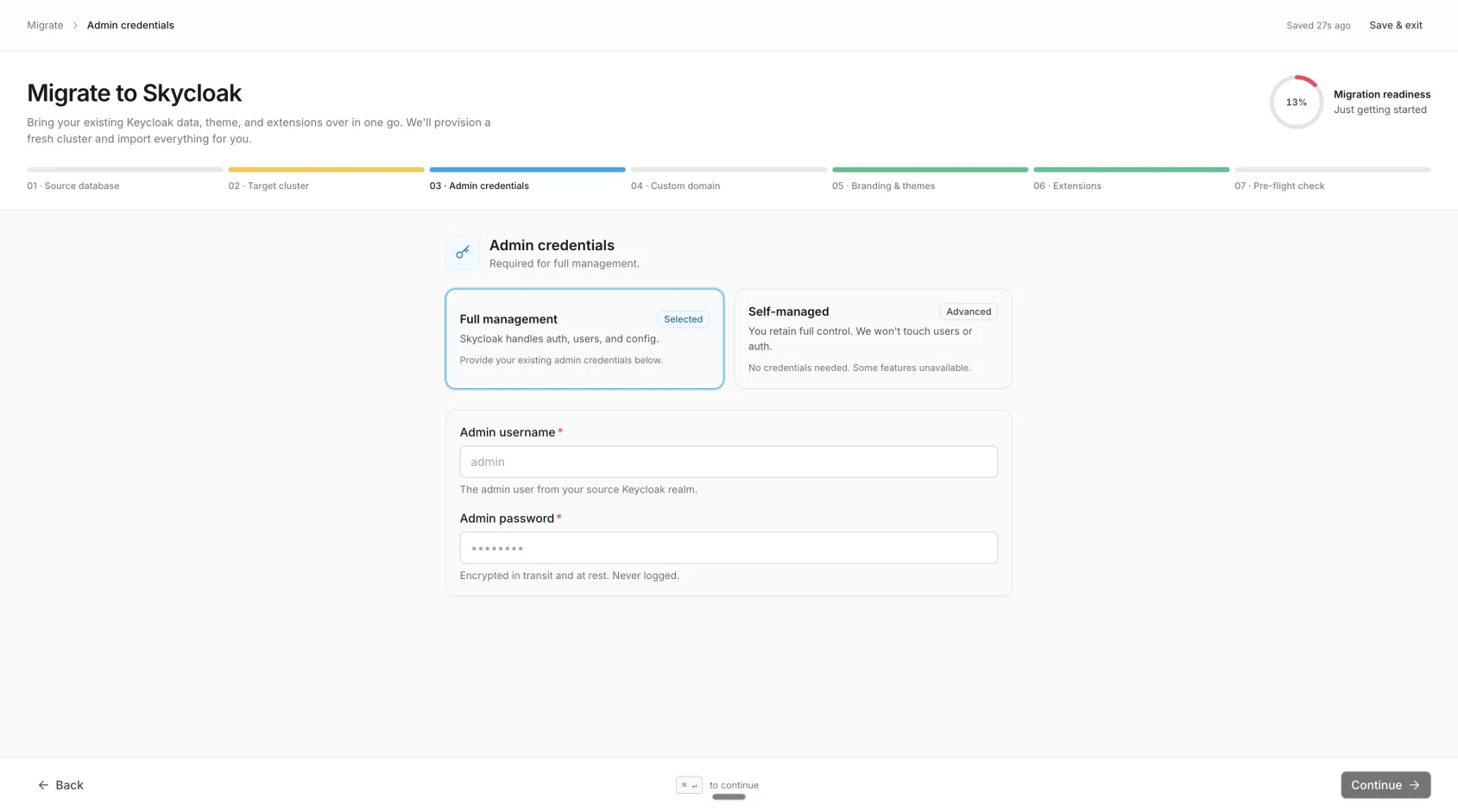The height and width of the screenshot is (812, 1458).
Task: Click the breadcrumb chevron after Migrate
Action: click(x=75, y=26)
